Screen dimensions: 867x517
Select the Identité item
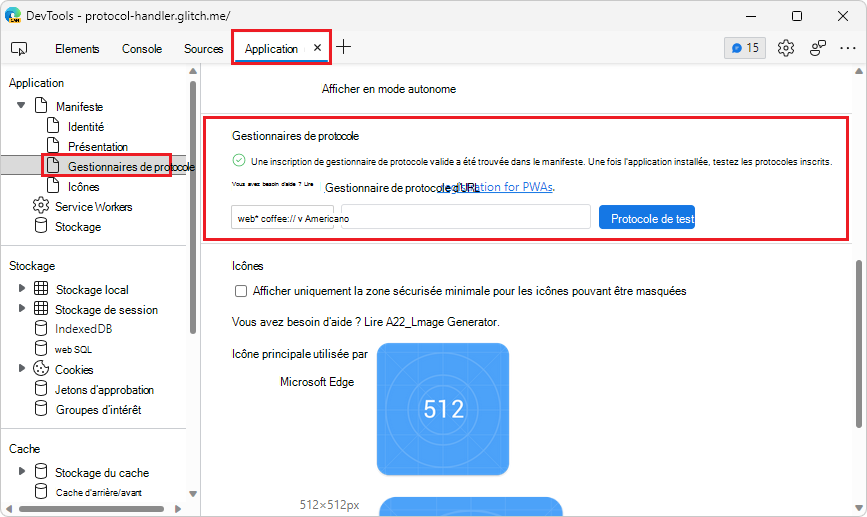[86, 127]
